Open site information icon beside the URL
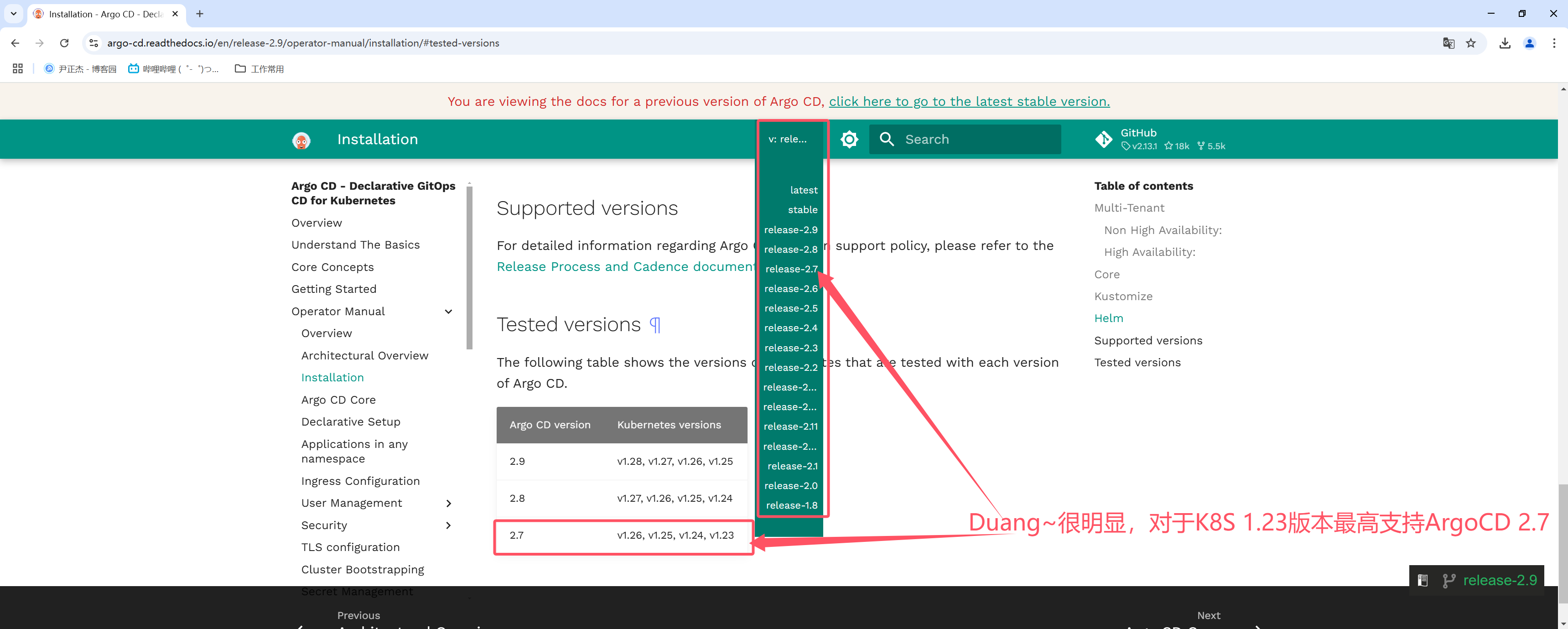This screenshot has width=1568, height=629. [93, 42]
